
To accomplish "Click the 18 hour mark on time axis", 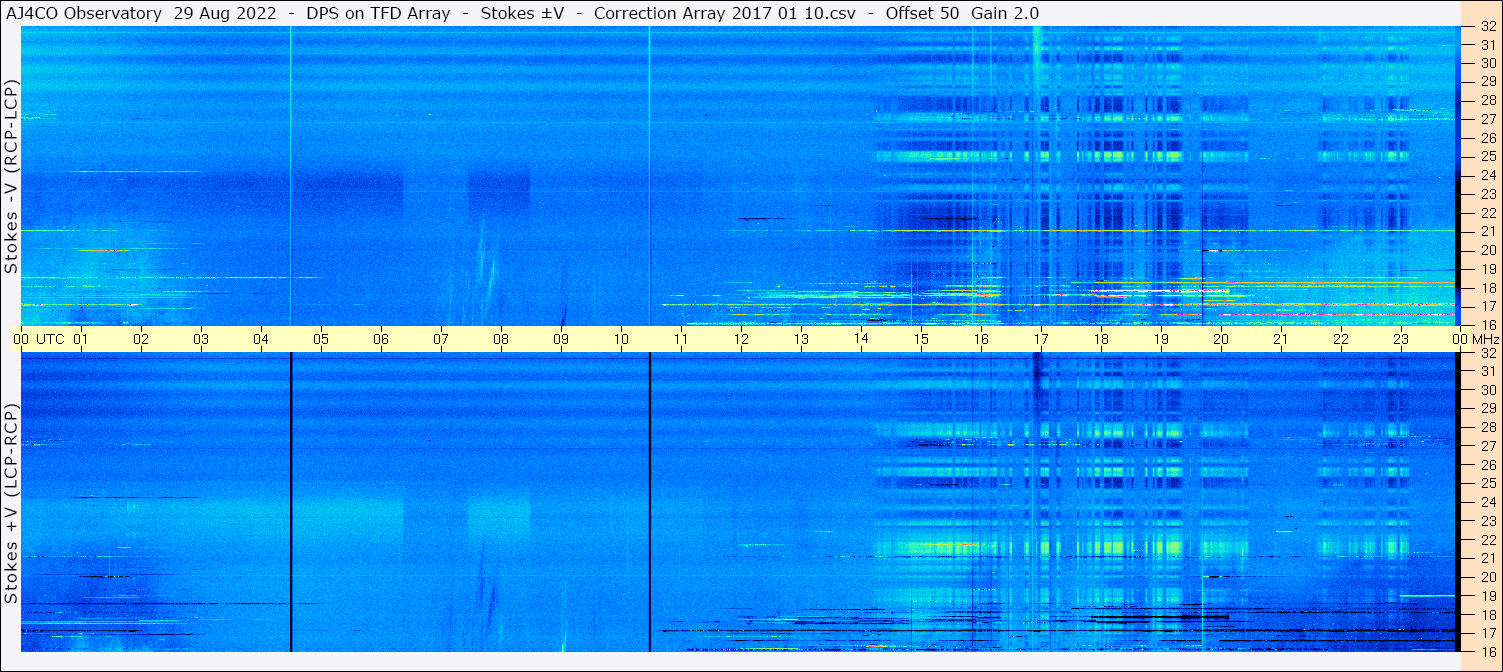I will click(1101, 339).
